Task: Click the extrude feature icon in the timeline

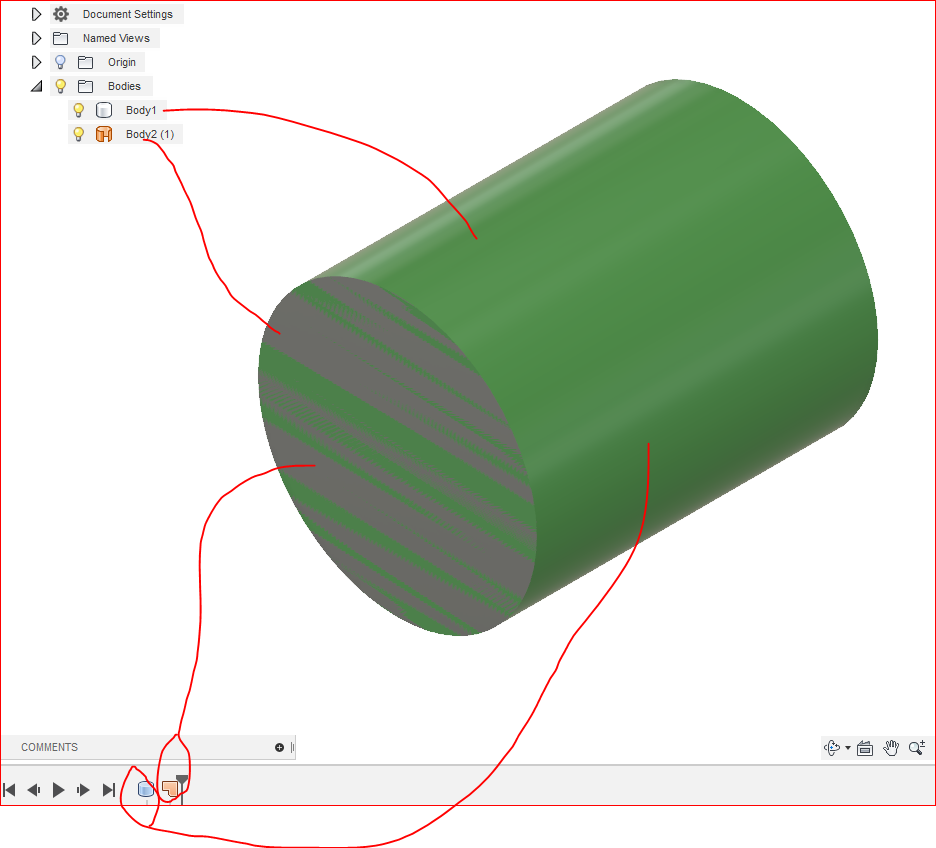Action: (169, 788)
